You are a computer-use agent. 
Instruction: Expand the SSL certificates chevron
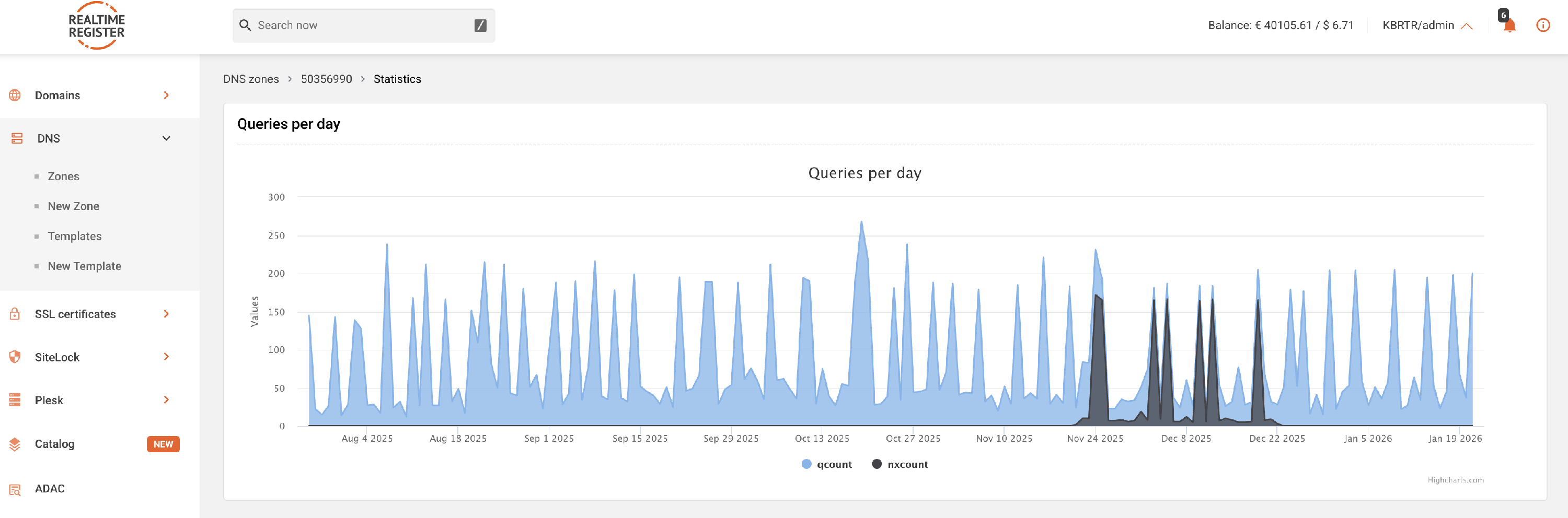tap(166, 314)
